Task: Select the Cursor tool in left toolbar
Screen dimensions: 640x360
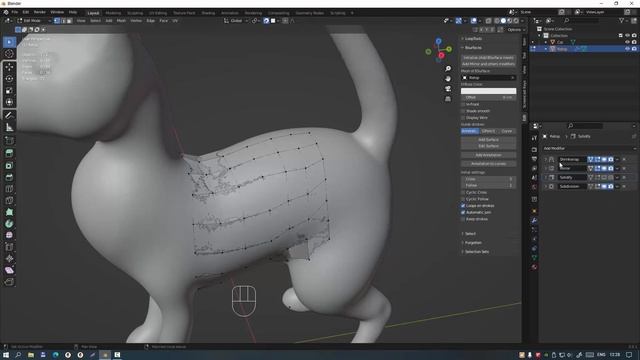Action: (9, 53)
